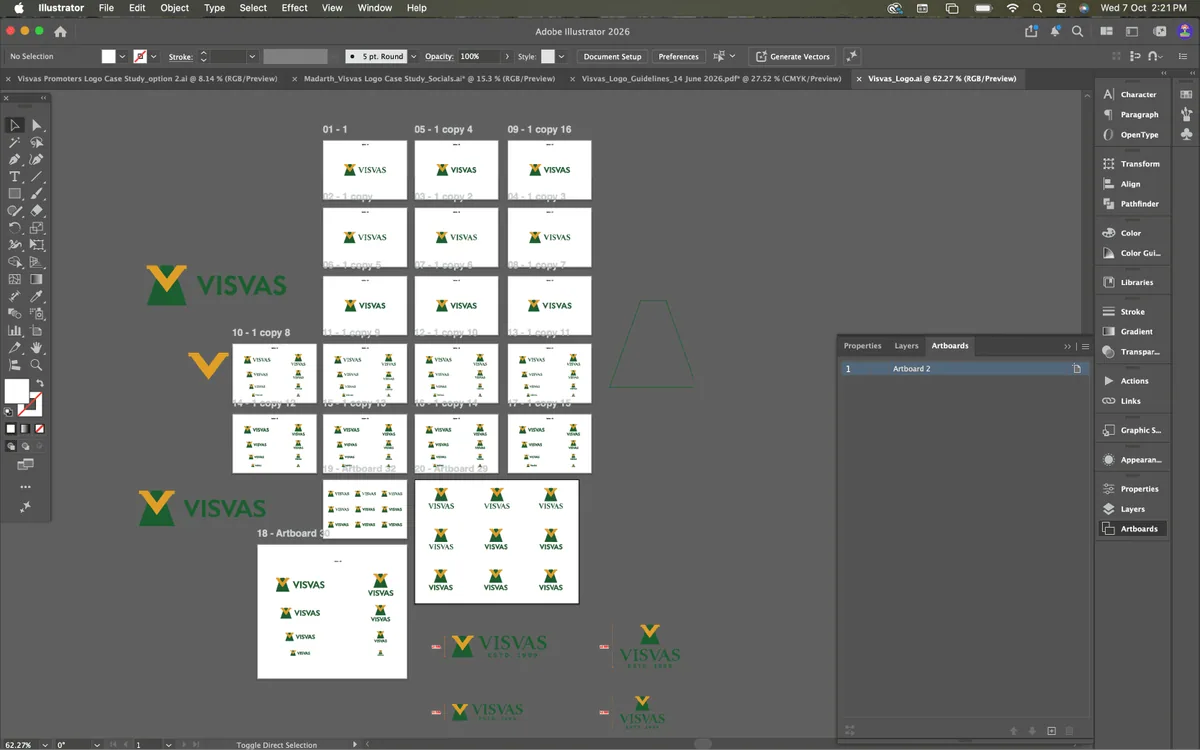Open the rotation angle dropdown in status bar
Viewport: 1200px width, 750px height.
tap(97, 745)
